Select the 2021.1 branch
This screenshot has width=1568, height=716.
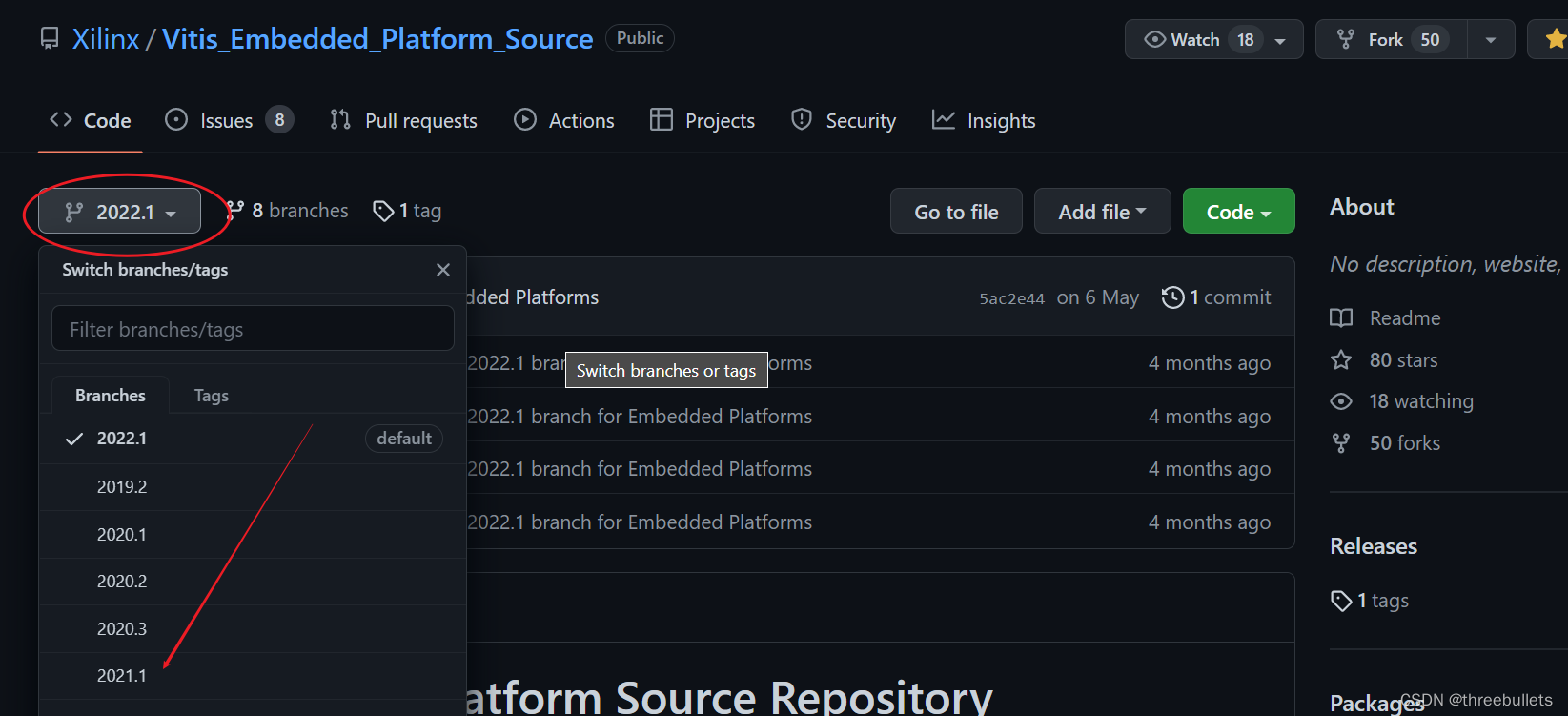(x=253, y=676)
